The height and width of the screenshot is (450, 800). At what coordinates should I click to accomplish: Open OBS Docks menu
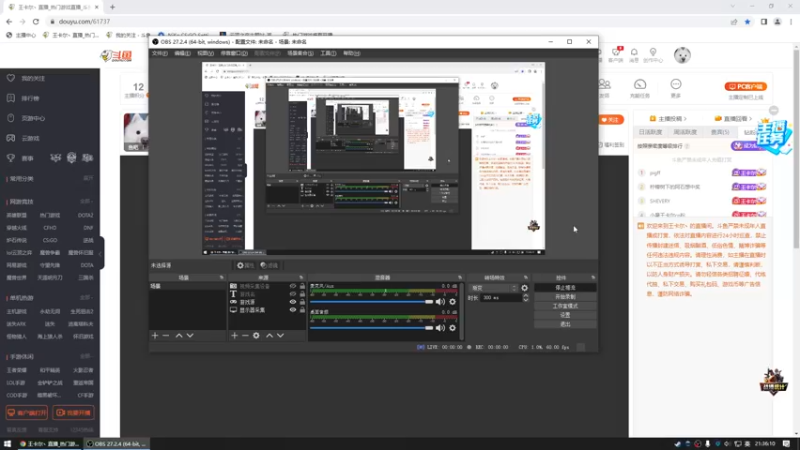tap(234, 53)
